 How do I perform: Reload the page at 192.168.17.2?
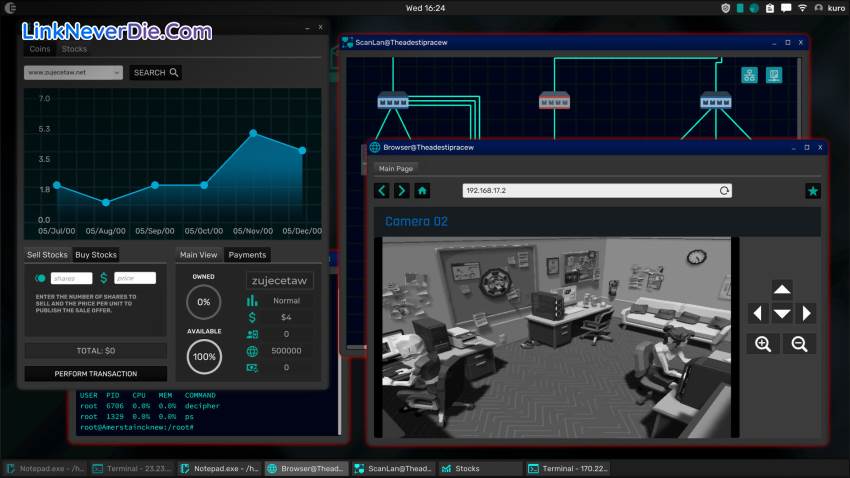[x=725, y=191]
